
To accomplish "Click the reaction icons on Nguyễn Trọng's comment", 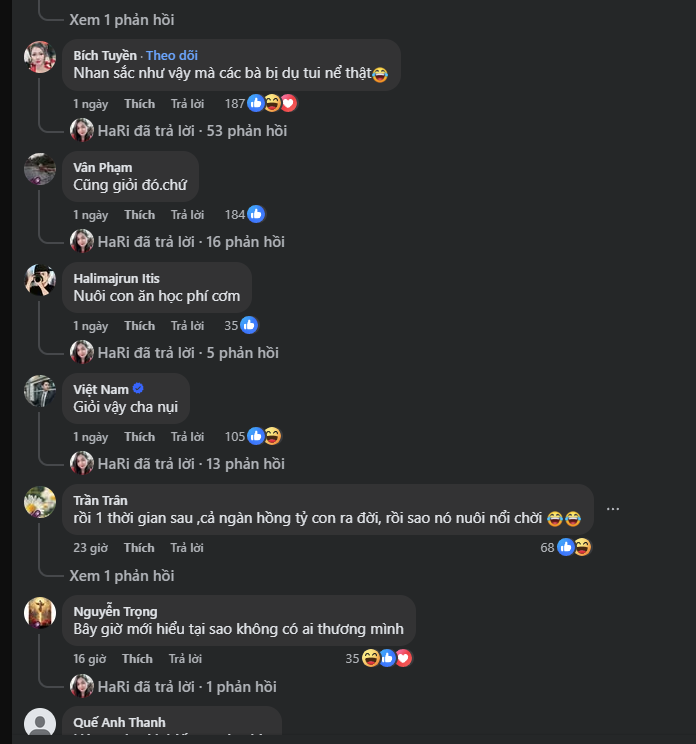I will click(x=386, y=658).
